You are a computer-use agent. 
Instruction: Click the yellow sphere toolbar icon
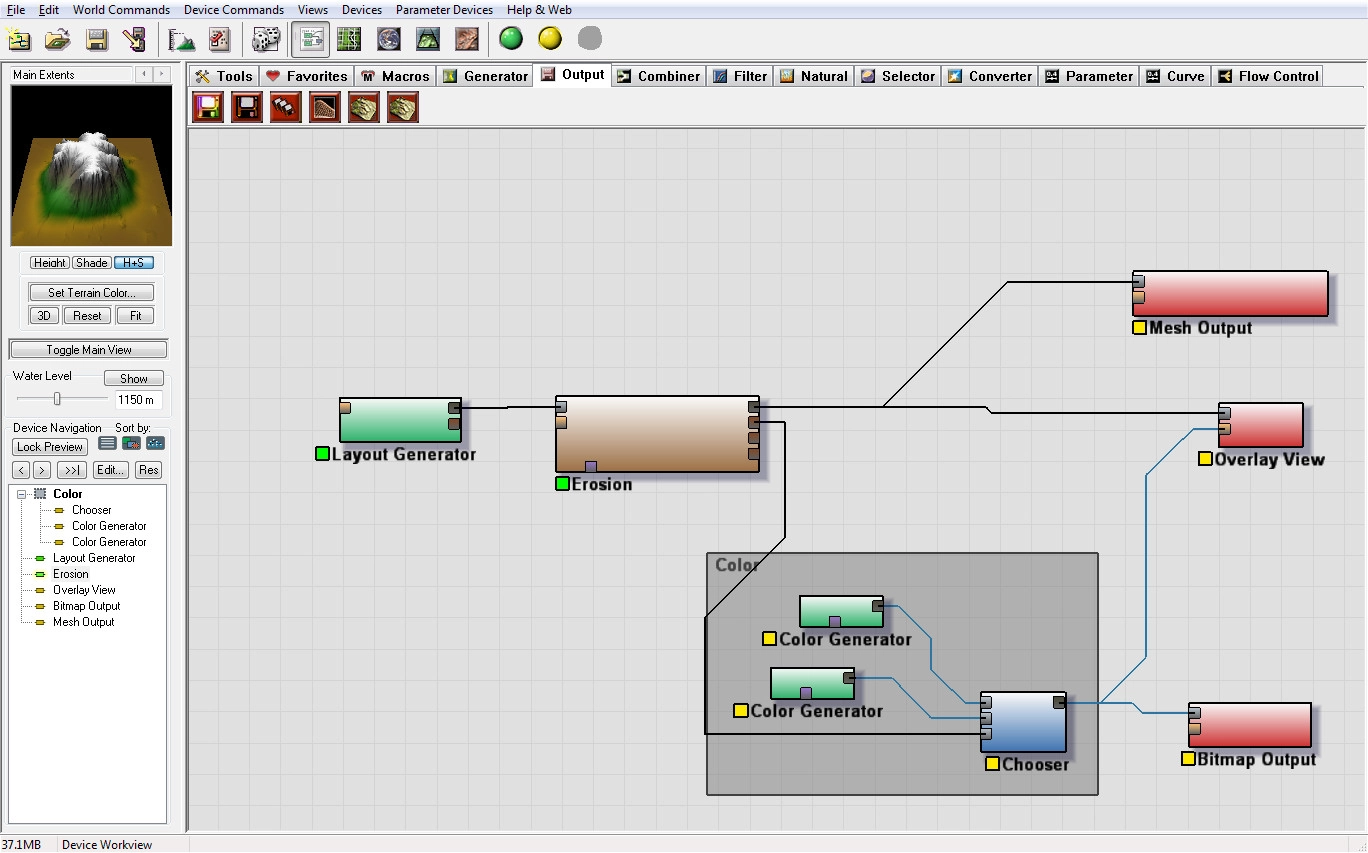pyautogui.click(x=550, y=39)
